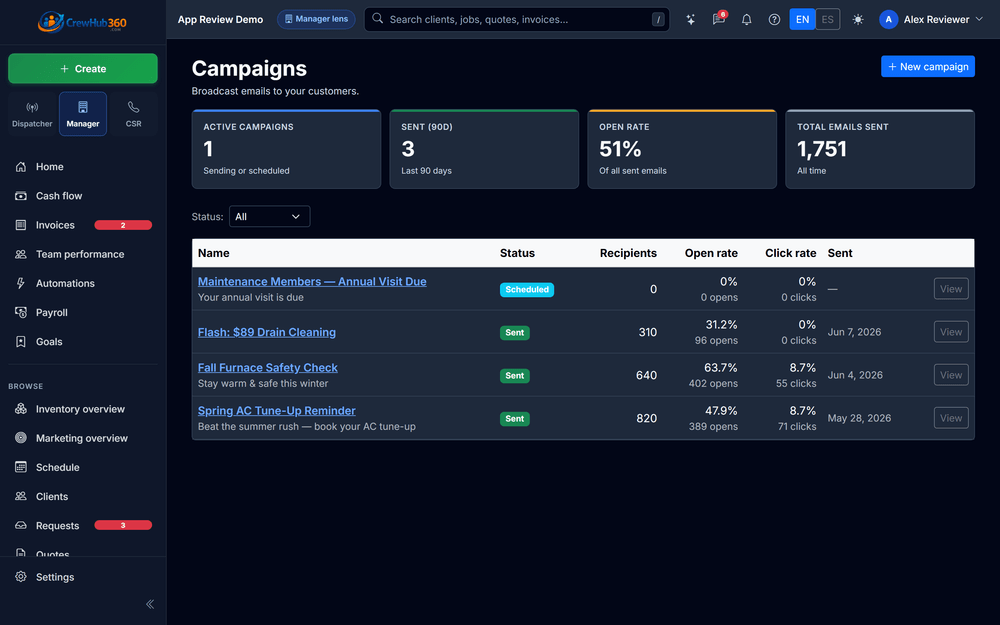The image size is (1000, 625).
Task: Click the Total Emails Sent card
Action: 880,149
